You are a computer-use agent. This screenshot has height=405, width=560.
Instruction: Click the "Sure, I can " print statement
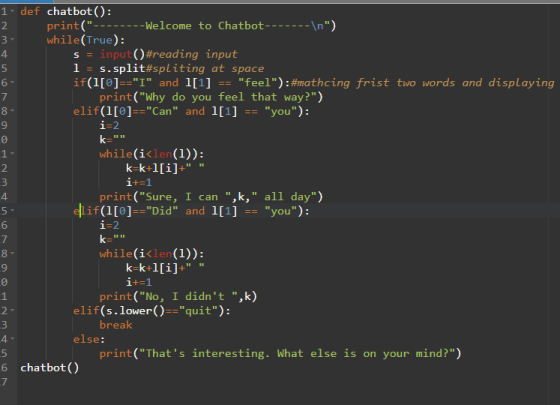[211, 197]
